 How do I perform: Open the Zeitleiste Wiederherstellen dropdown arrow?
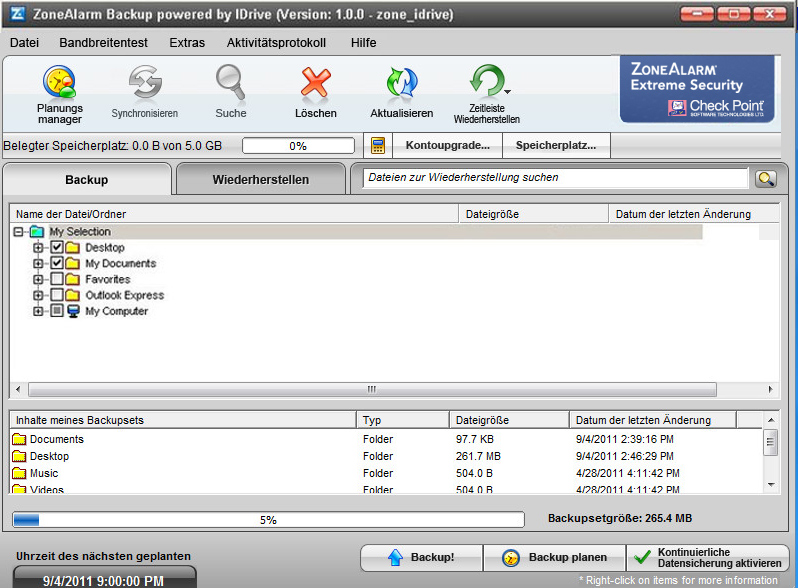(x=507, y=92)
